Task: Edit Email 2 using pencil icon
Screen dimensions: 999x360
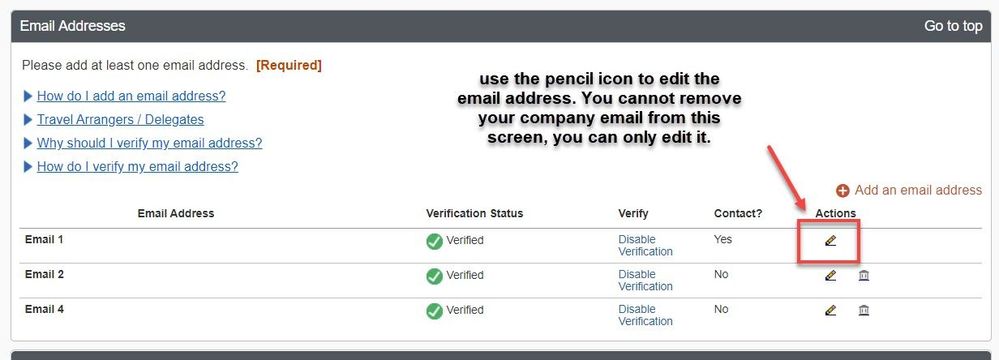Action: (x=830, y=275)
